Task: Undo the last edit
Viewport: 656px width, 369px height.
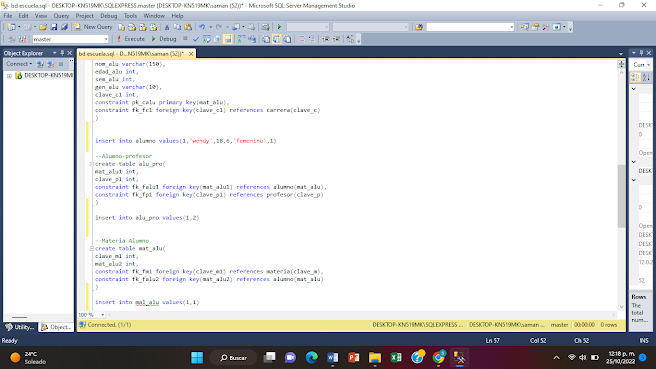Action: 202,27
